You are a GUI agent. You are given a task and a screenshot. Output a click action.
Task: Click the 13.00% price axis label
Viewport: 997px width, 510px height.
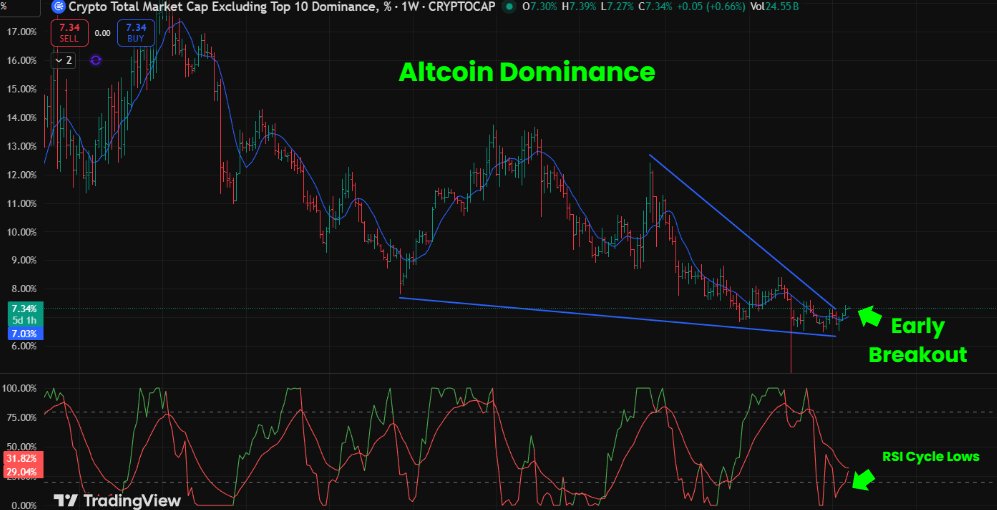coord(21,146)
